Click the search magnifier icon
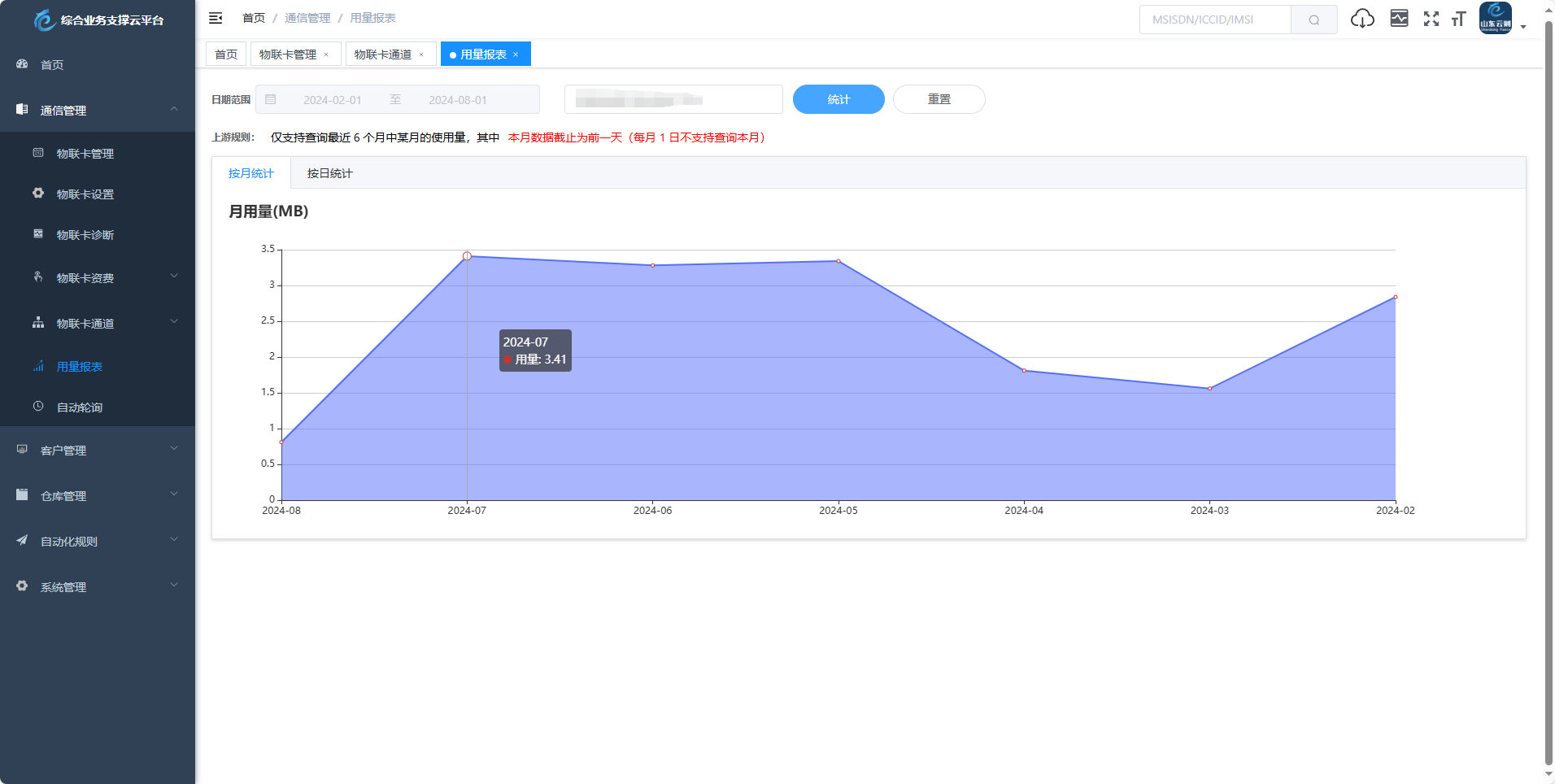Image resolution: width=1555 pixels, height=784 pixels. pyautogui.click(x=1313, y=20)
